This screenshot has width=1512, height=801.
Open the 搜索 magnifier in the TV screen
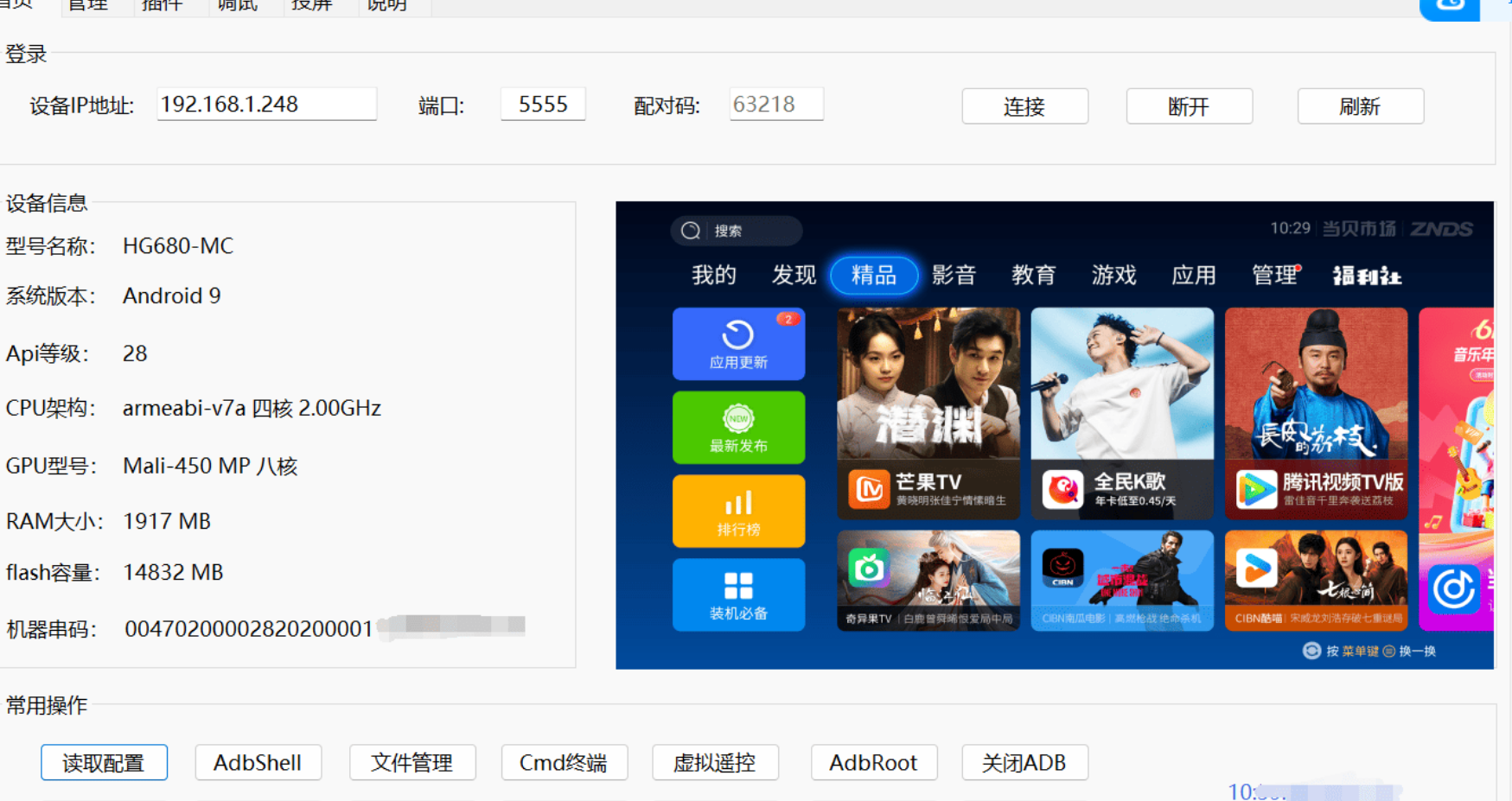pos(690,231)
